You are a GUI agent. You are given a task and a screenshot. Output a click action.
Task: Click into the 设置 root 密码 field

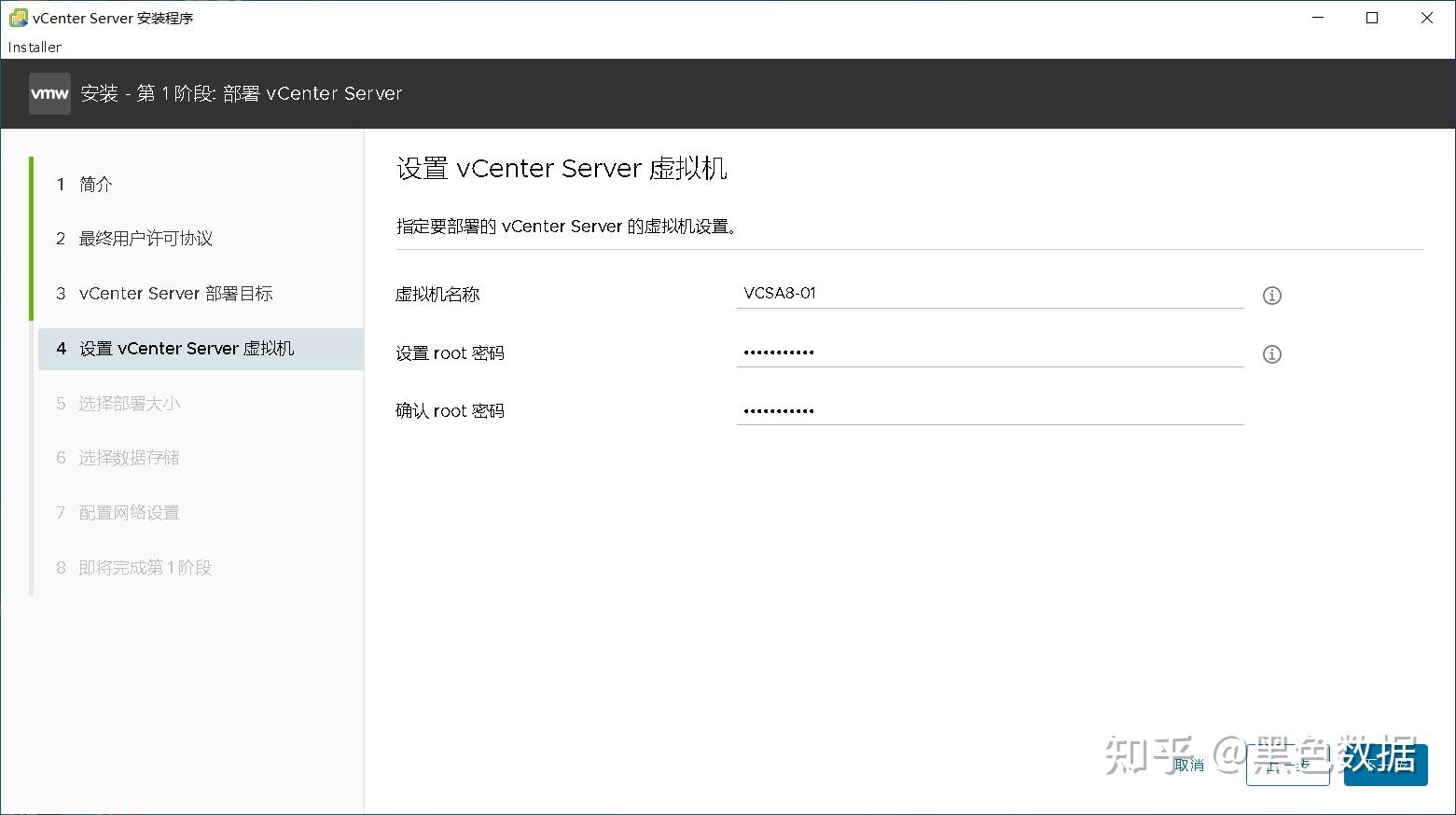pos(989,352)
